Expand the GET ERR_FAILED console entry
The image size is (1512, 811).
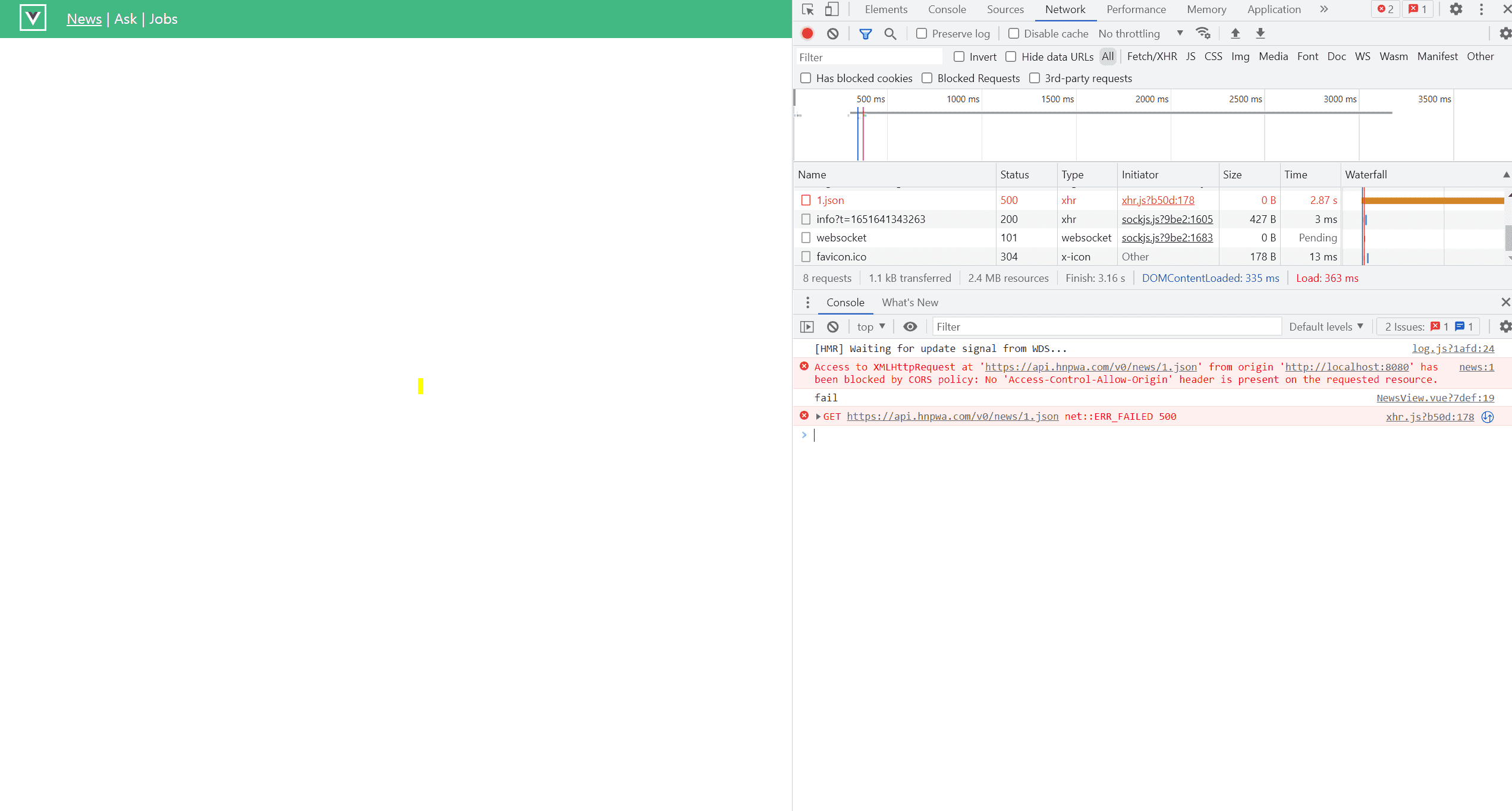tap(819, 417)
